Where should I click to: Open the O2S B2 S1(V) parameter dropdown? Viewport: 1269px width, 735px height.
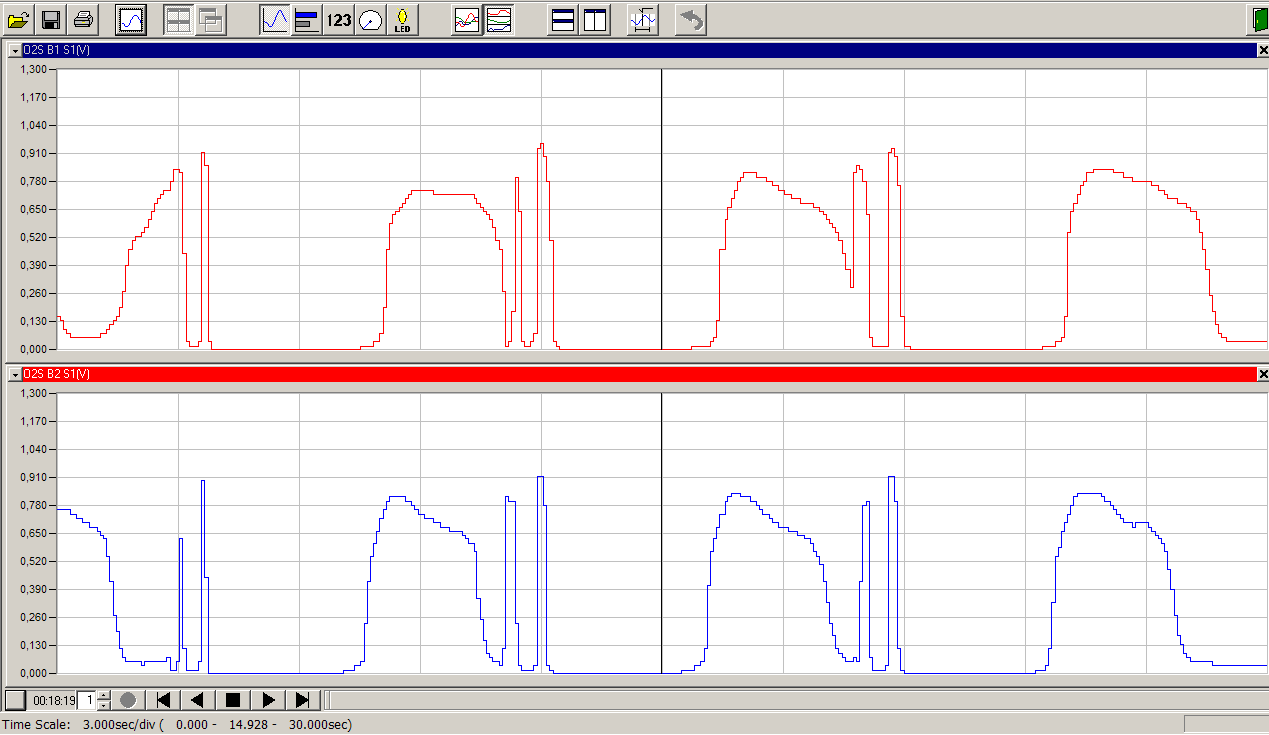pyautogui.click(x=15, y=374)
